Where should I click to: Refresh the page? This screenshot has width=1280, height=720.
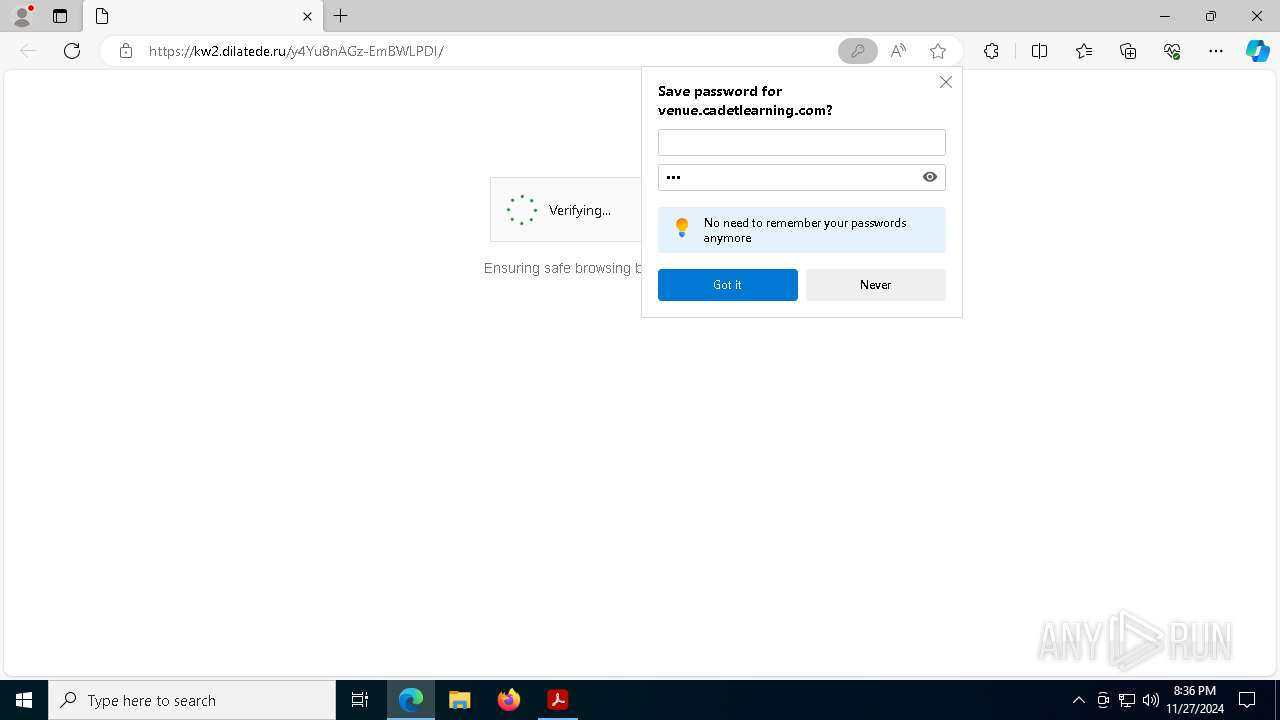(x=72, y=51)
